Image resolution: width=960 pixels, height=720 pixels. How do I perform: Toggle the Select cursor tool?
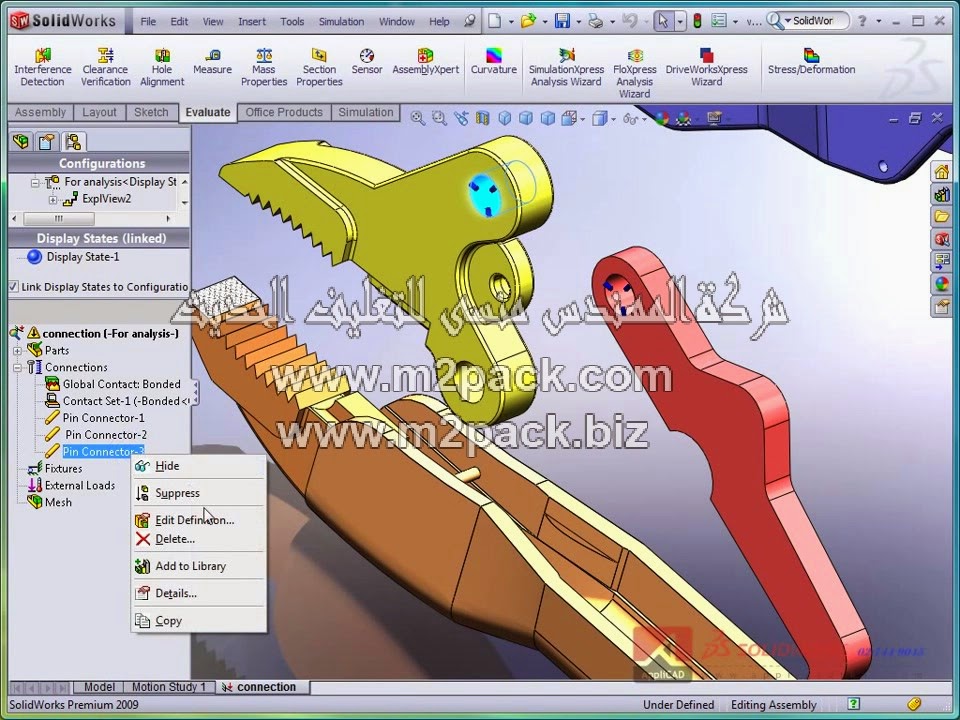pyautogui.click(x=662, y=21)
